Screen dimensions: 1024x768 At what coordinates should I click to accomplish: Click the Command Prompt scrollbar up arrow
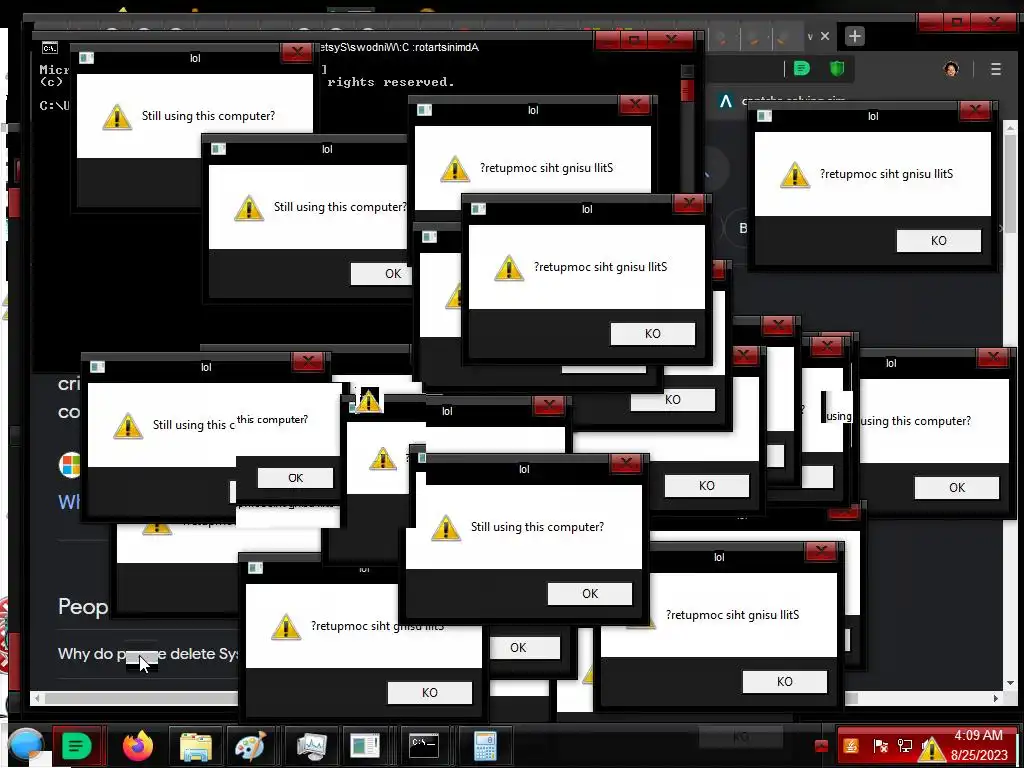pos(687,71)
